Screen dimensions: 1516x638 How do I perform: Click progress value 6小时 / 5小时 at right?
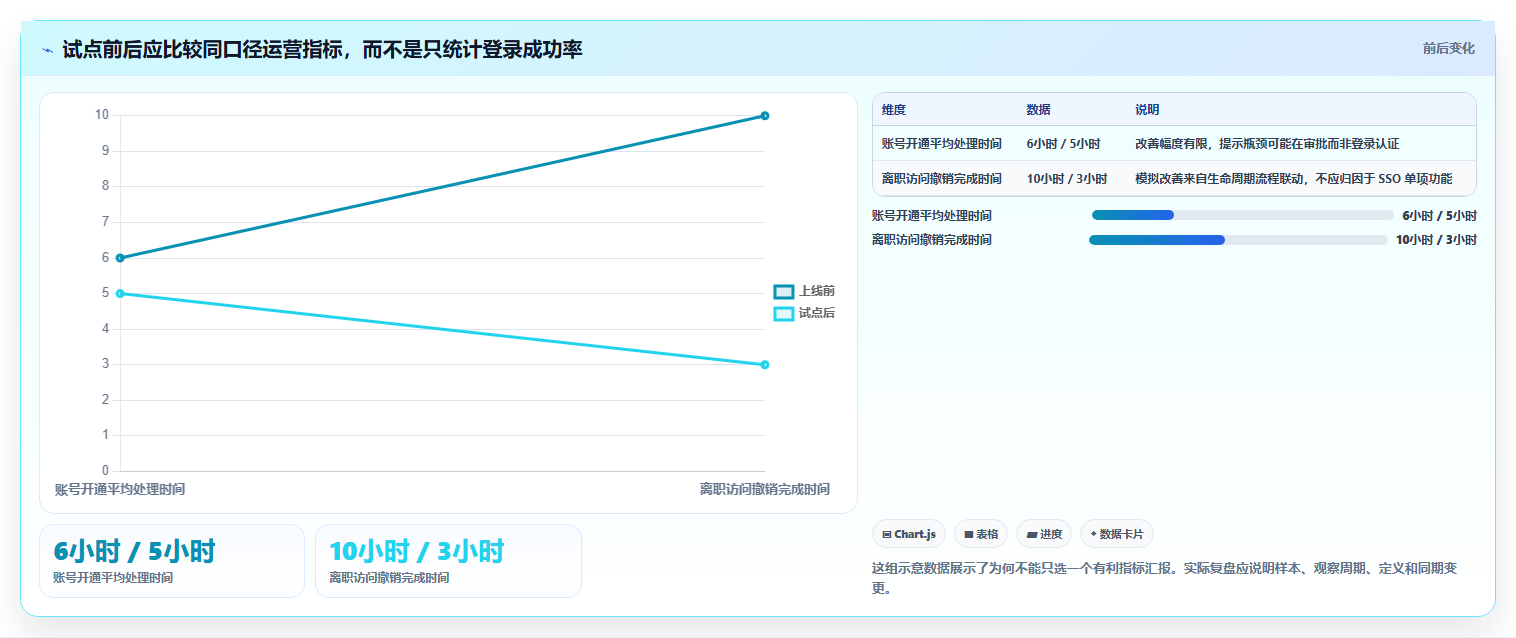tap(1439, 215)
